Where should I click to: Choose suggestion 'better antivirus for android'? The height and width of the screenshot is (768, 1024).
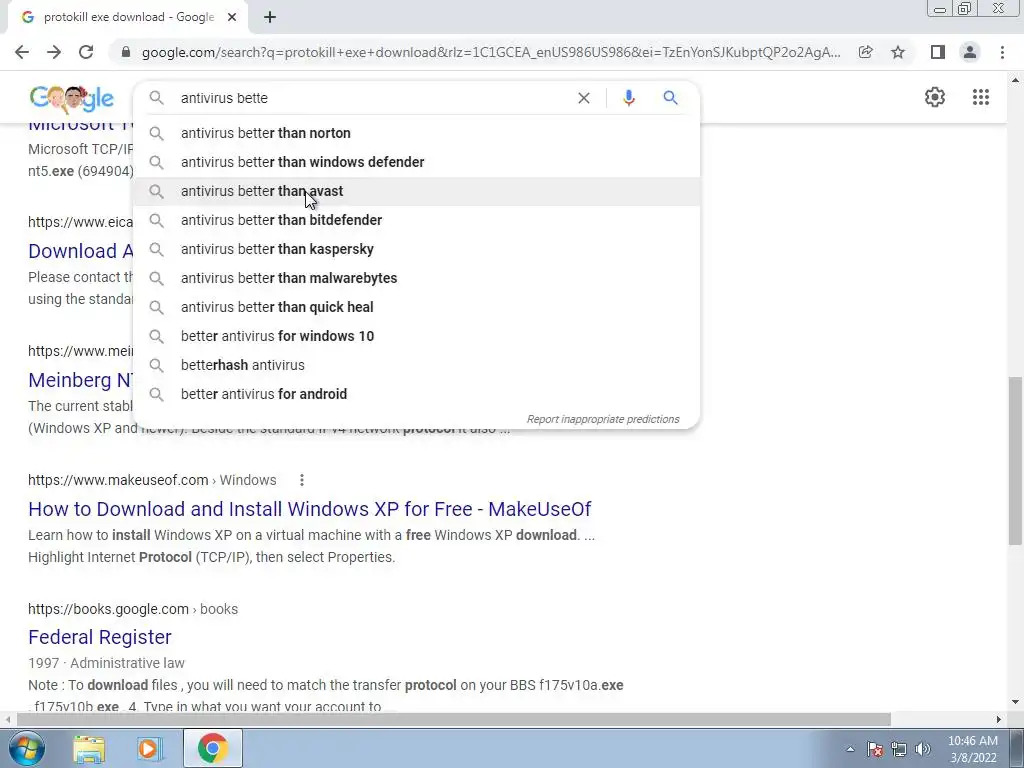tap(416, 394)
